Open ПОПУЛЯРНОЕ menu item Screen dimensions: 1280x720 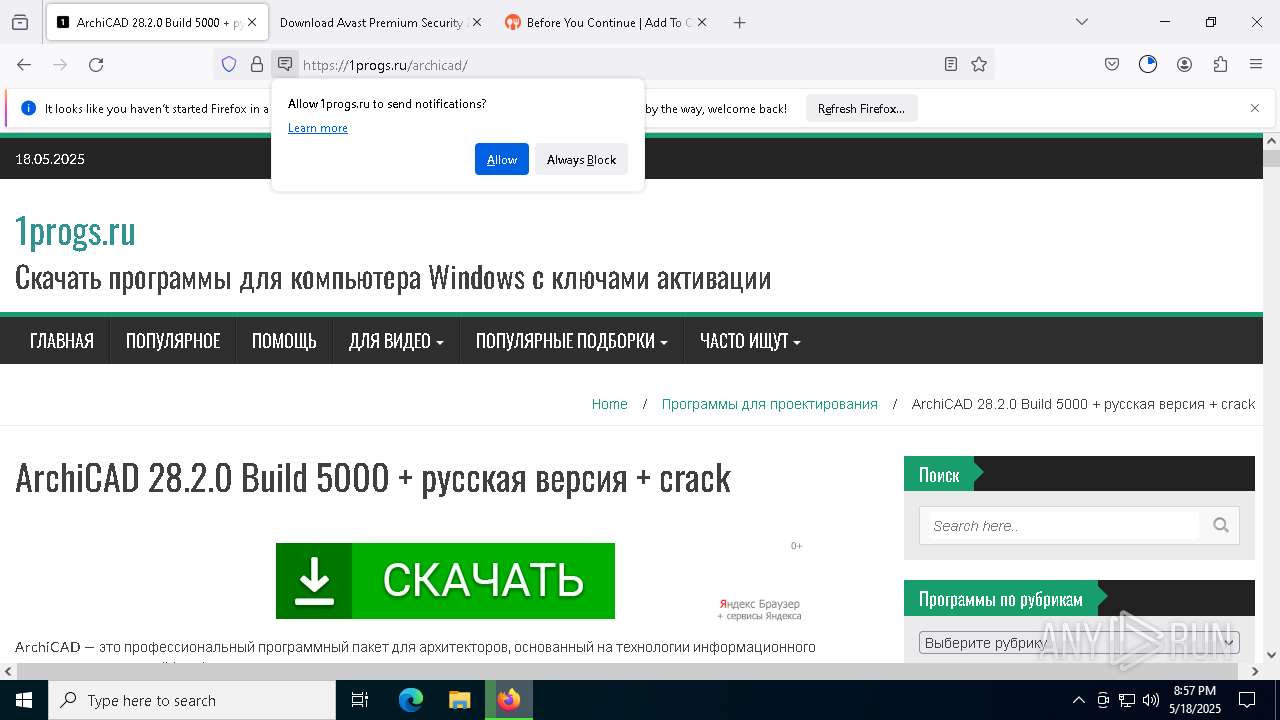(x=173, y=341)
